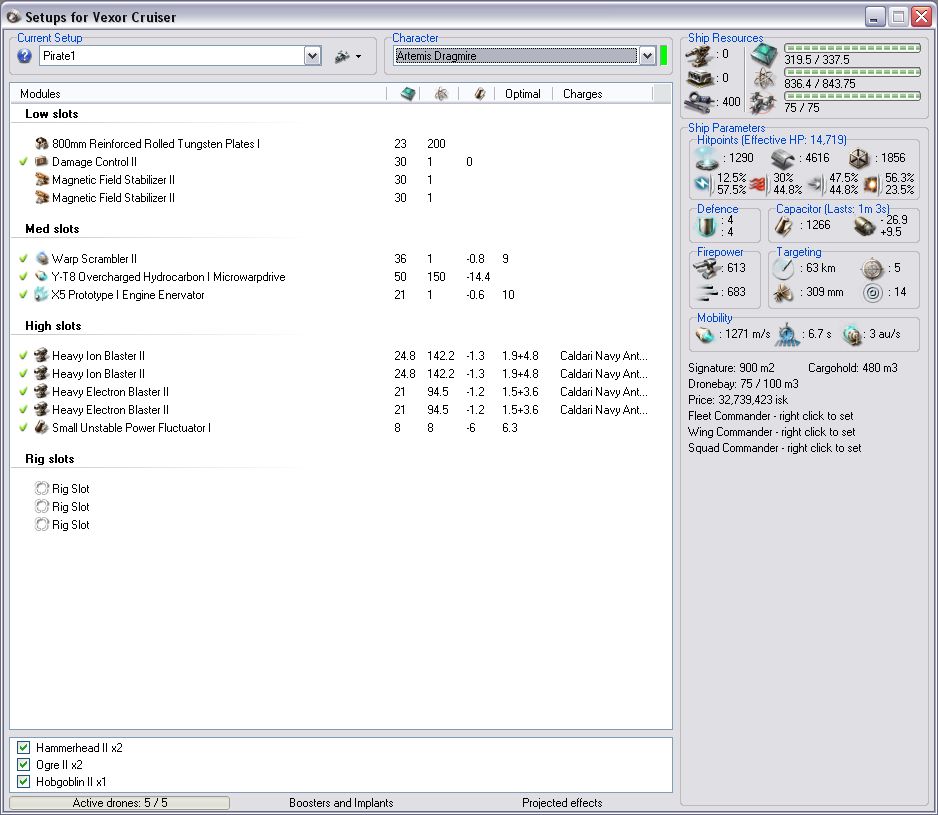Click the Damage Control II module icon
Viewport: 938px width, 815px height.
coord(42,162)
